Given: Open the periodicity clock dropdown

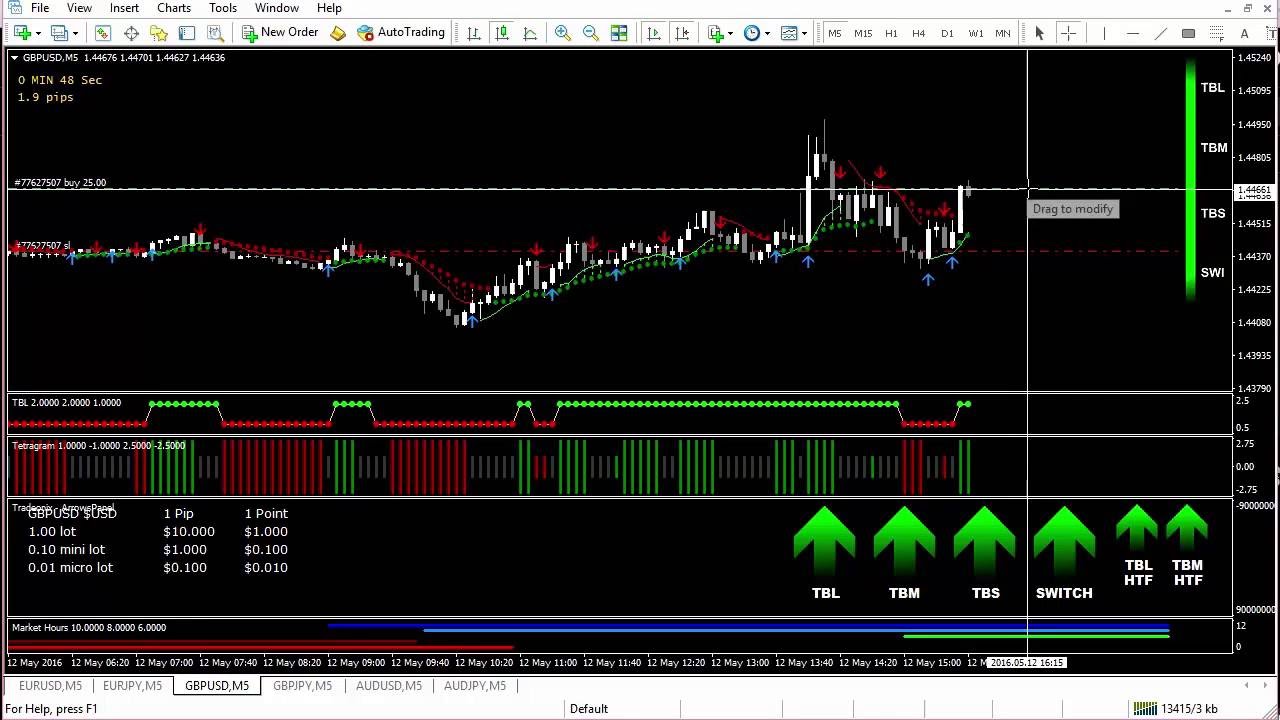Looking at the screenshot, I should click(x=757, y=33).
